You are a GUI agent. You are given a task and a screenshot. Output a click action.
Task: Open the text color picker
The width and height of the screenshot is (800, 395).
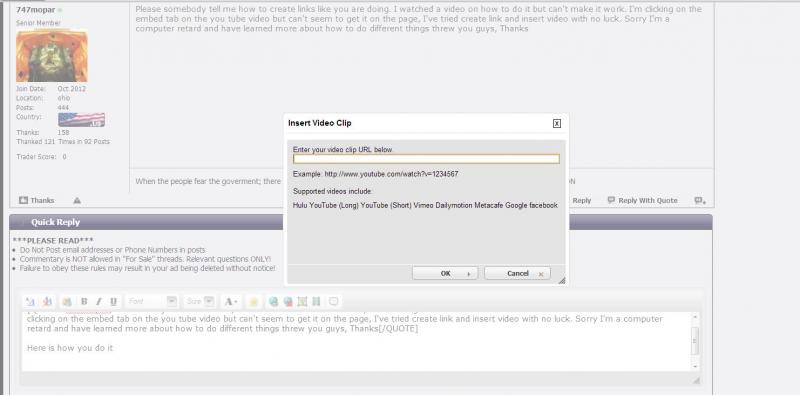pos(231,302)
